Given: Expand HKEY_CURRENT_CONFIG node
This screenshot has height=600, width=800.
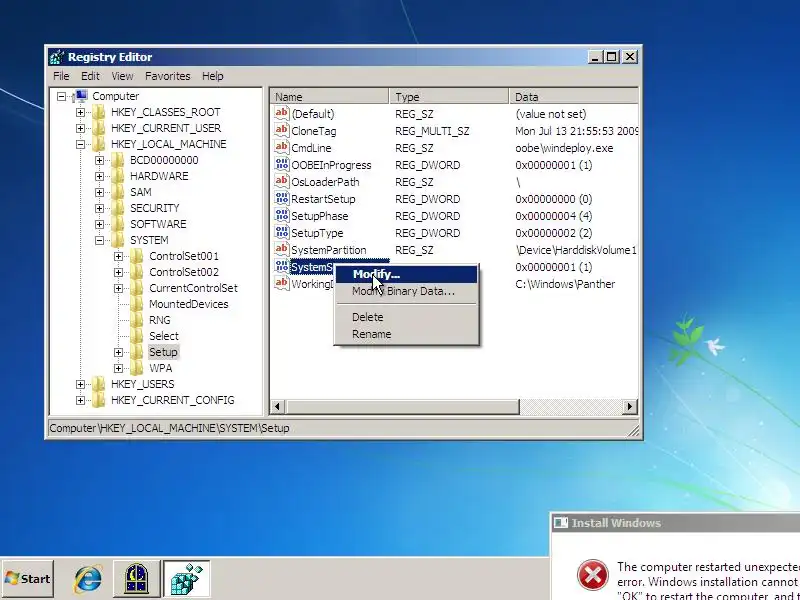Looking at the screenshot, I should (x=80, y=400).
